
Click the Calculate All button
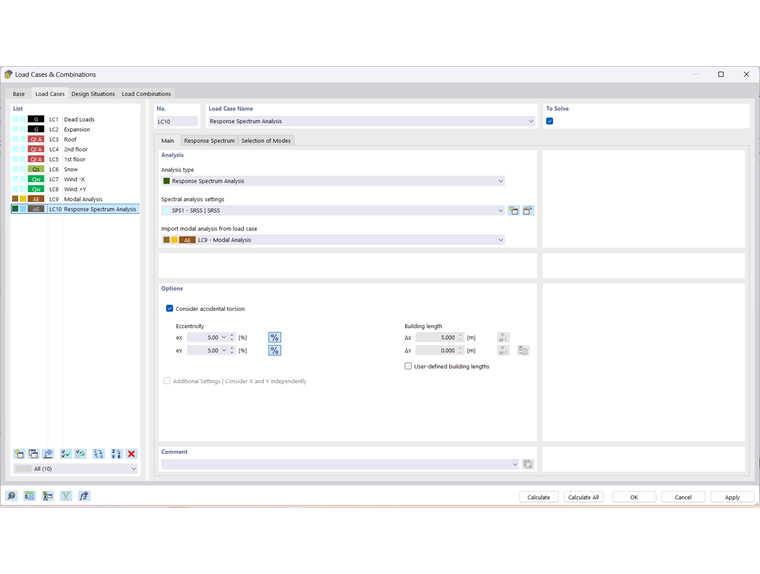click(584, 497)
